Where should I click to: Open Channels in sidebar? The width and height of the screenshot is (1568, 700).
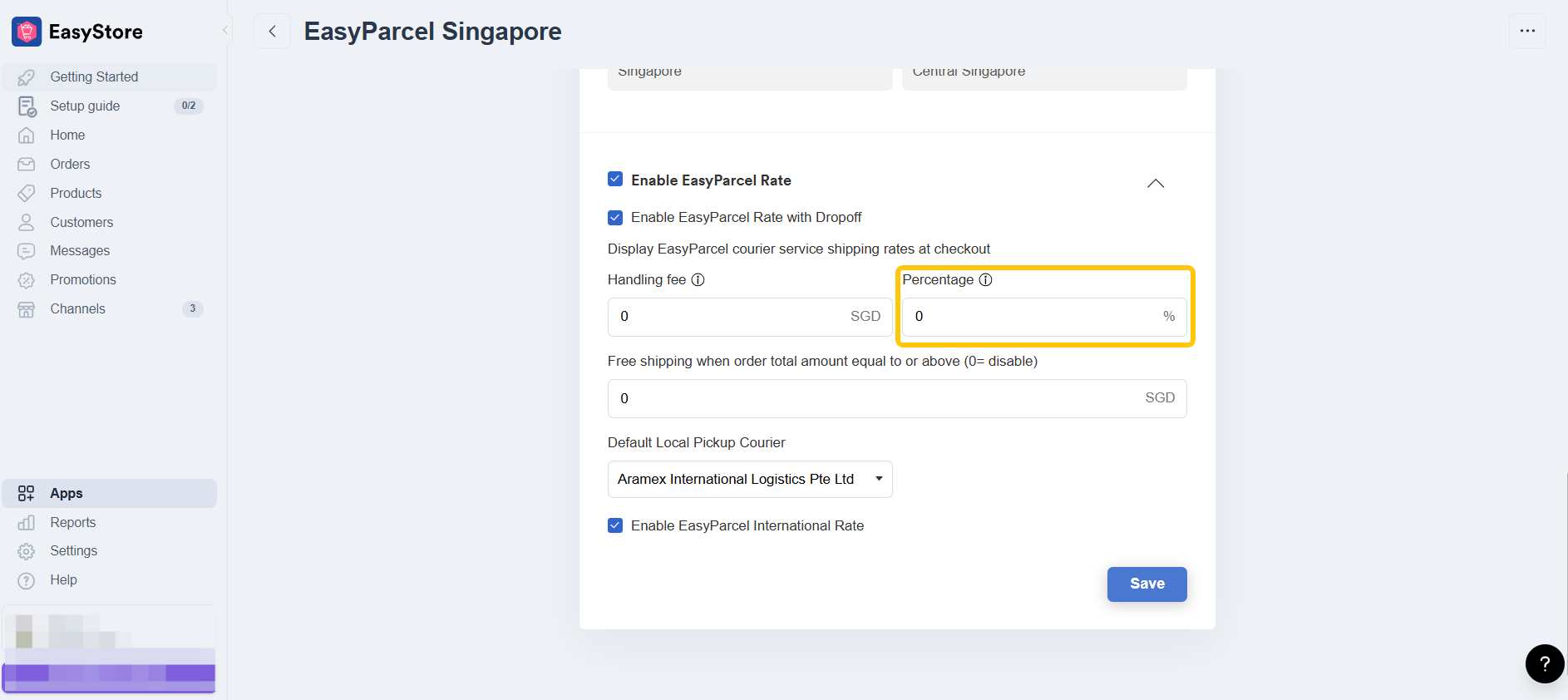pyautogui.click(x=110, y=309)
